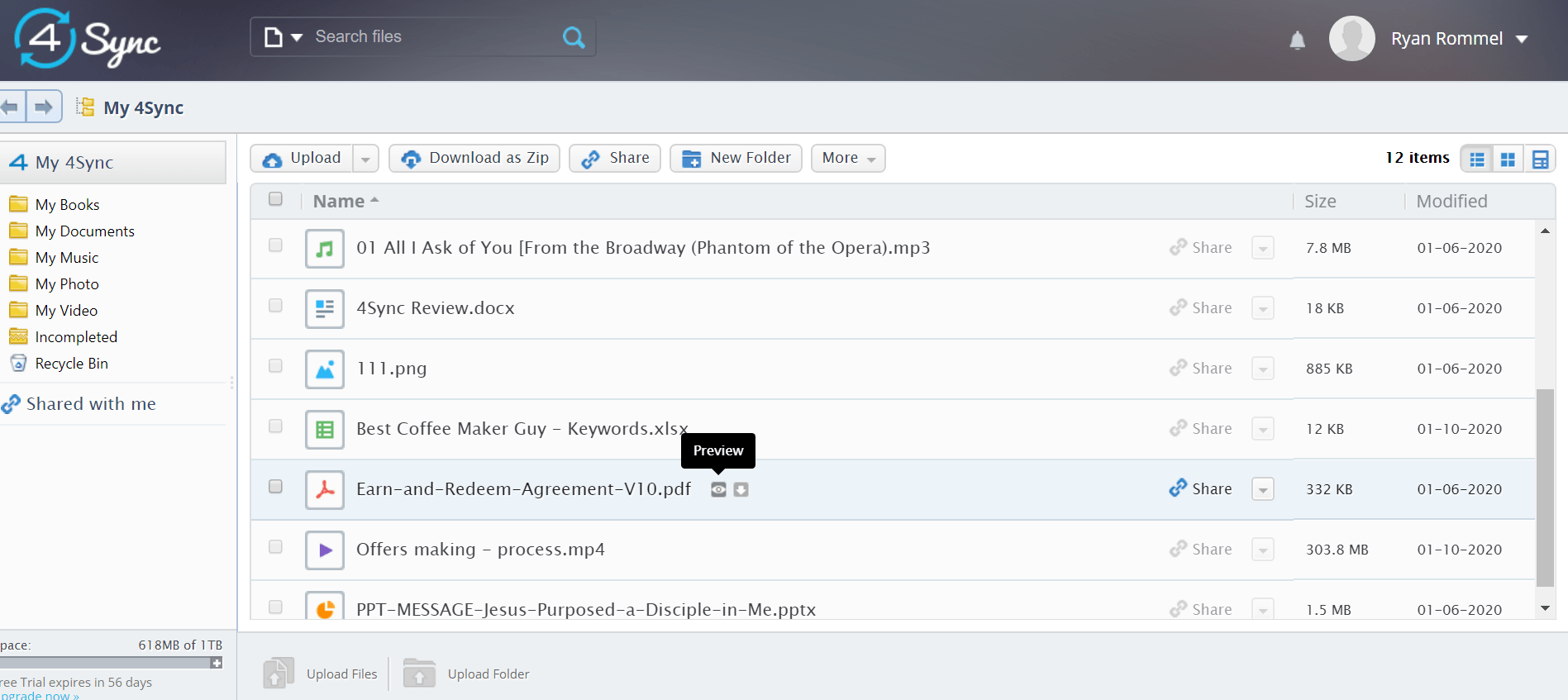The image size is (1568, 700).
Task: Click the notifications bell icon
Action: coord(1297,40)
